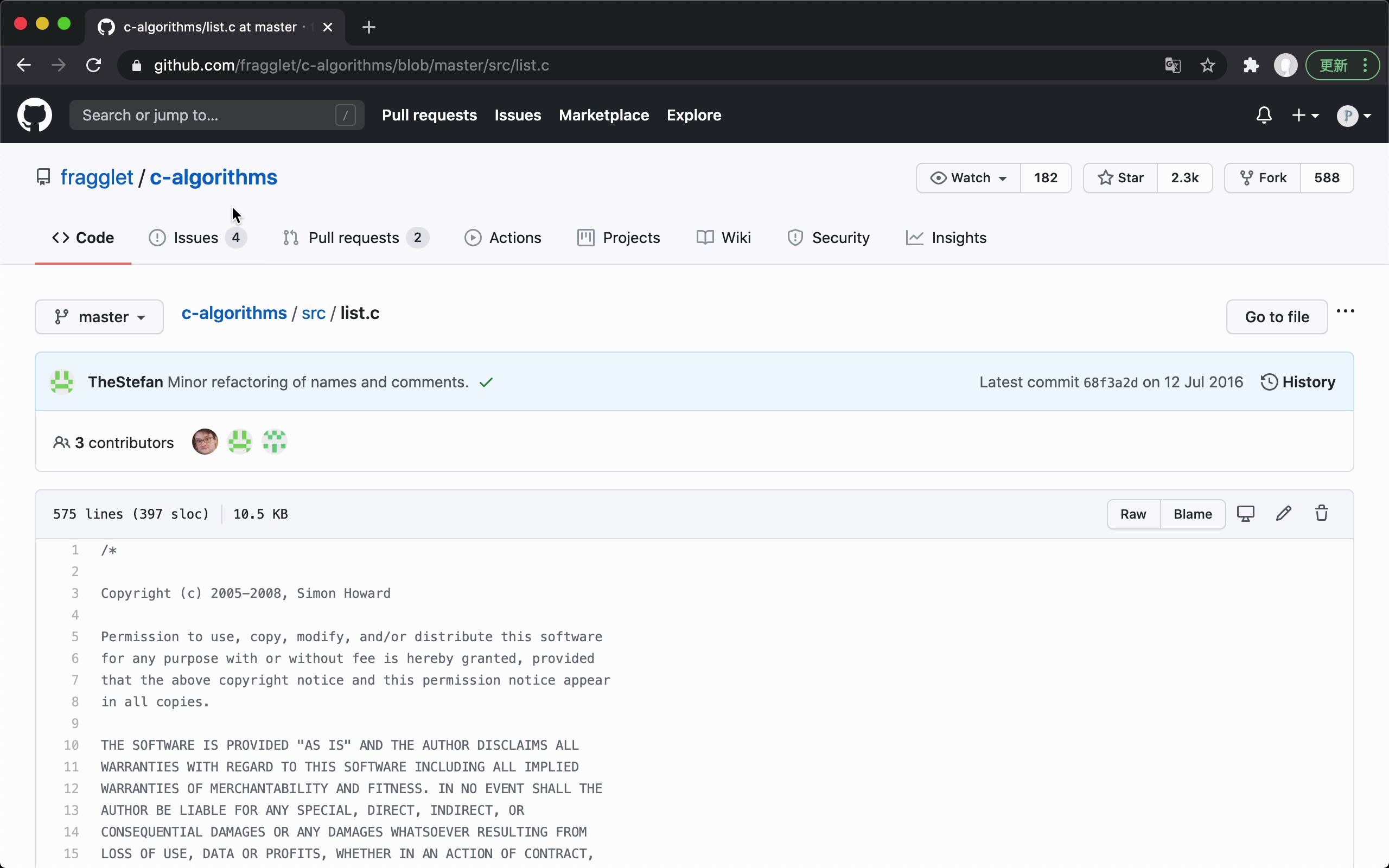This screenshot has height=868, width=1389.
Task: Open the Chrome translate icon
Action: click(x=1173, y=66)
